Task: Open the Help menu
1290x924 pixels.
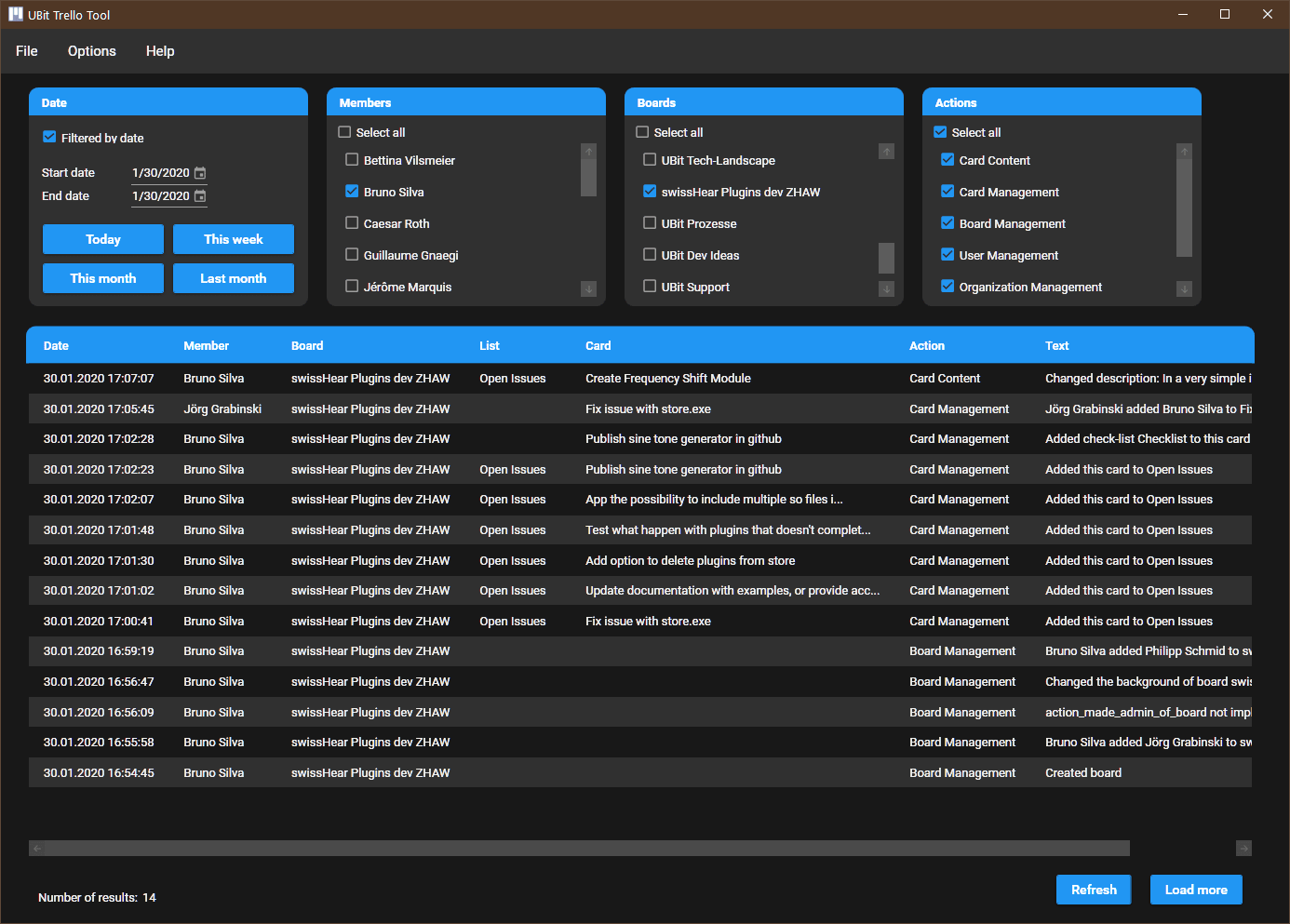Action: [160, 51]
